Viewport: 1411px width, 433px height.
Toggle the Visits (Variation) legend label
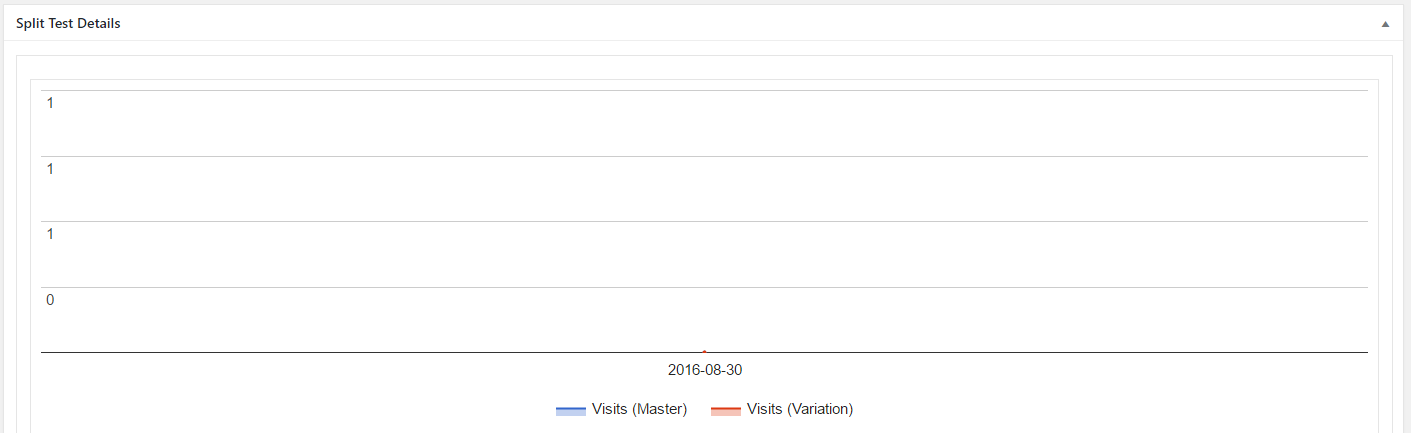799,409
